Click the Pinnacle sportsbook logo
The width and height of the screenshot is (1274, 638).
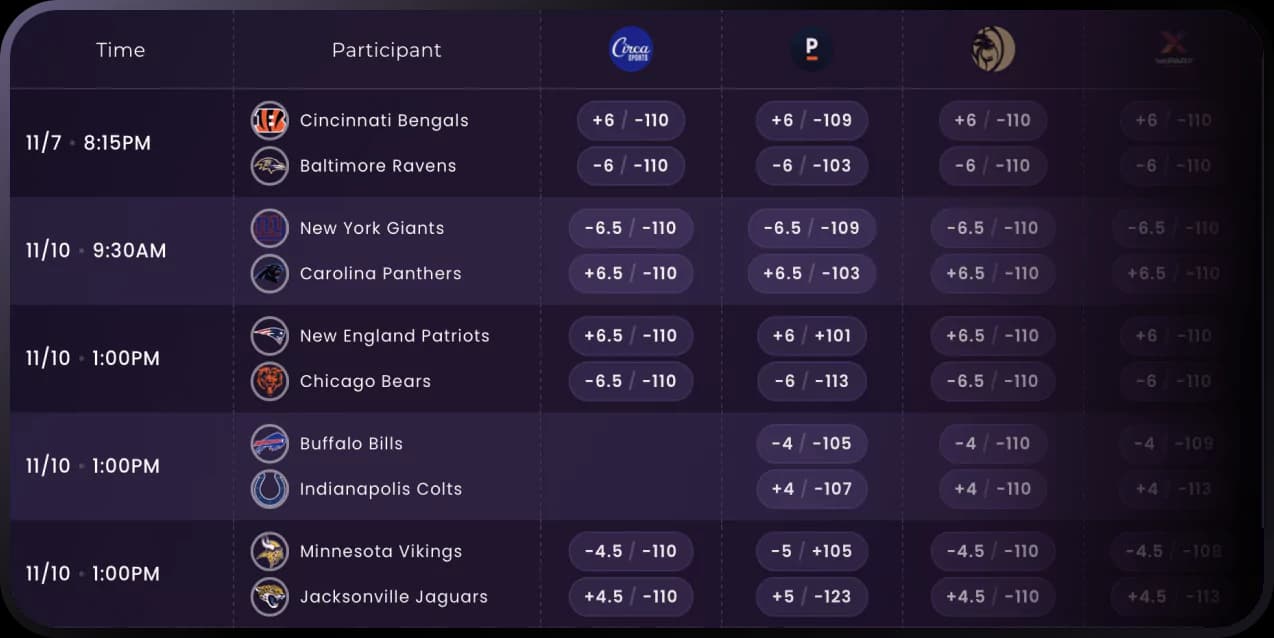click(811, 49)
